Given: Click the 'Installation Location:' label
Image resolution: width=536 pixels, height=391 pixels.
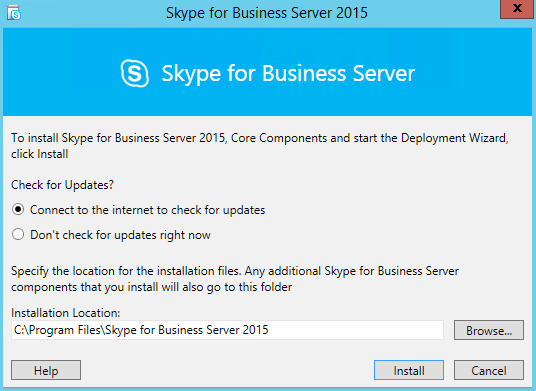Looking at the screenshot, I should point(66,313).
